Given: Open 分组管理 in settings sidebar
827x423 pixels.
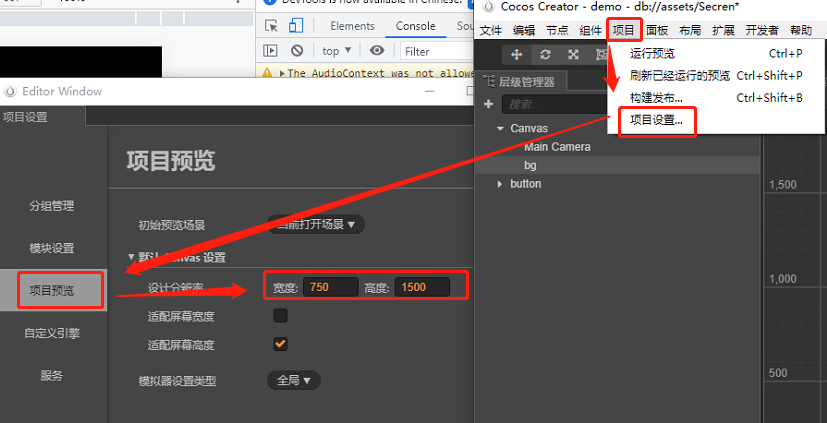Looking at the screenshot, I should click(52, 206).
